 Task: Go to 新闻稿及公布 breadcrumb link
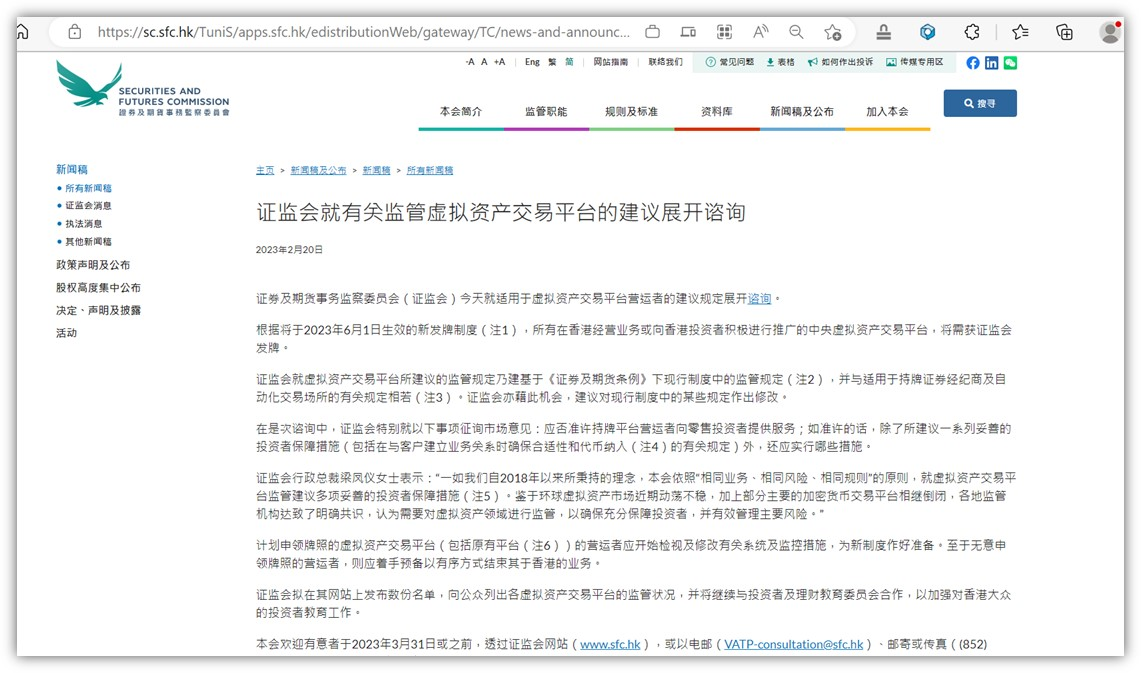(318, 170)
